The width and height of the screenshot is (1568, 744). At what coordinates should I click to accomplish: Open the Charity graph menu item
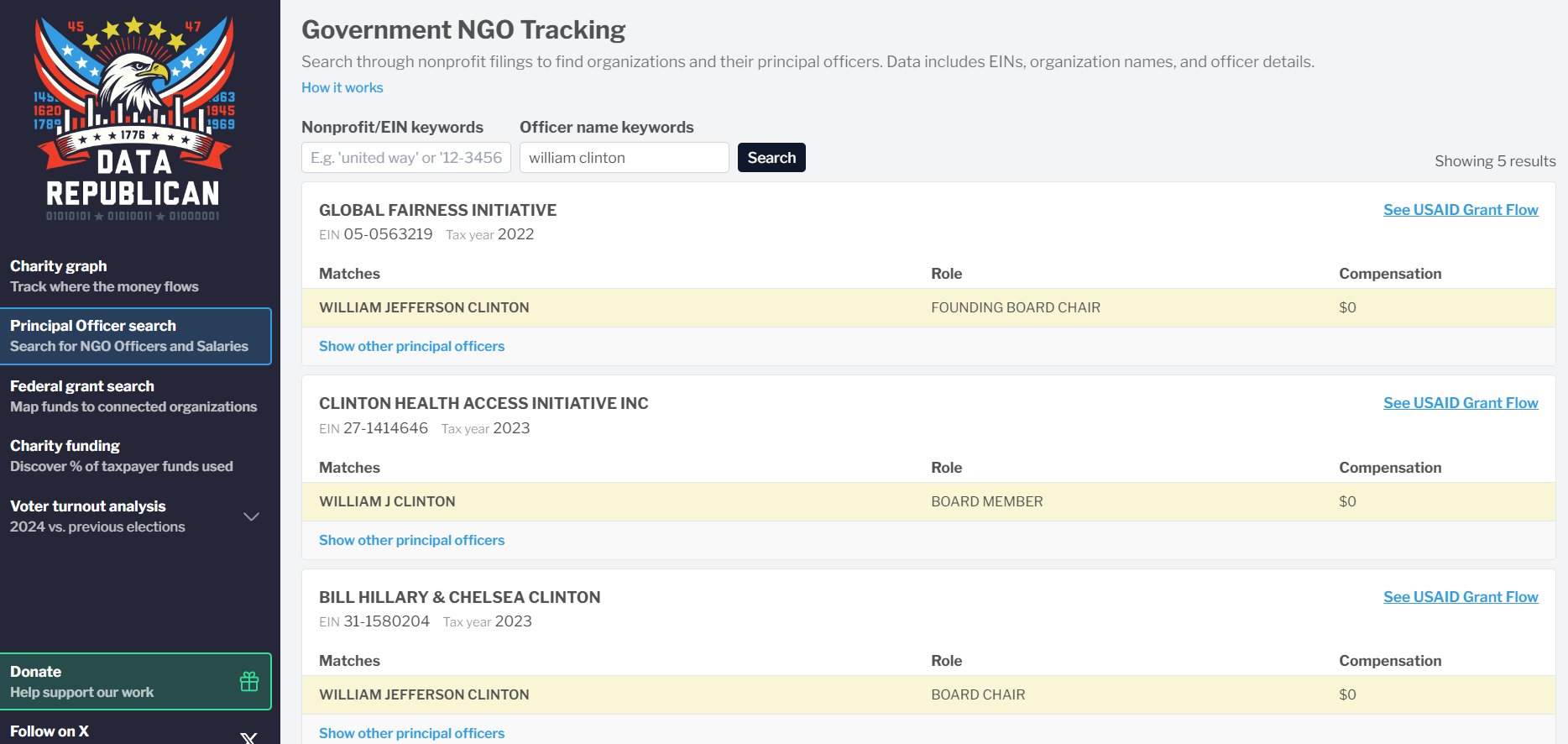[136, 276]
